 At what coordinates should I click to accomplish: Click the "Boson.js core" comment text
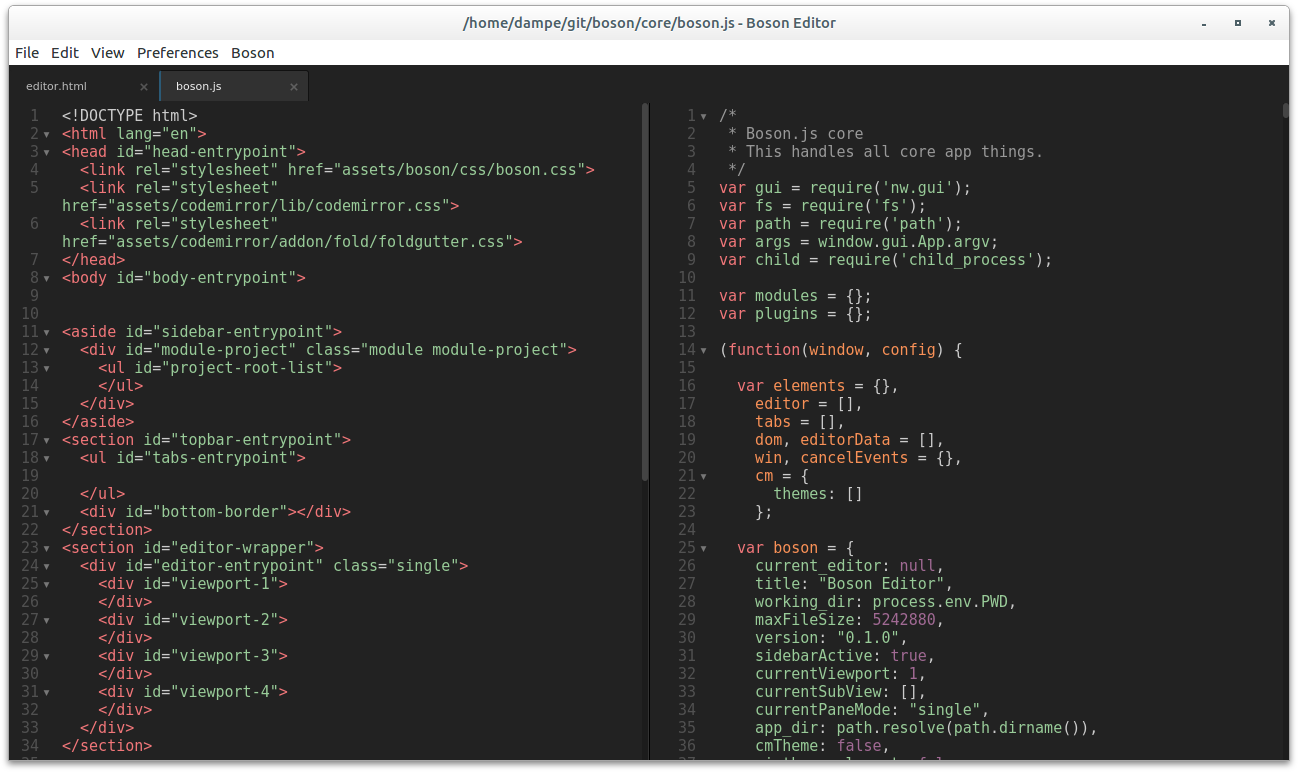coord(804,134)
